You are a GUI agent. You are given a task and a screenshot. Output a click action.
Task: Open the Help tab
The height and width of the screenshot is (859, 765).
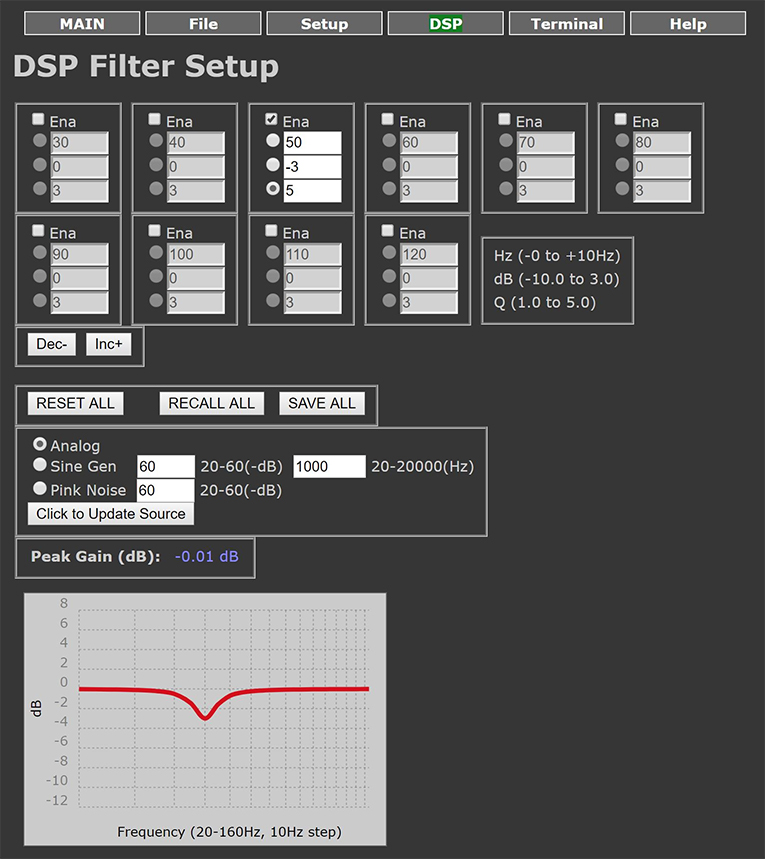pyautogui.click(x=687, y=24)
